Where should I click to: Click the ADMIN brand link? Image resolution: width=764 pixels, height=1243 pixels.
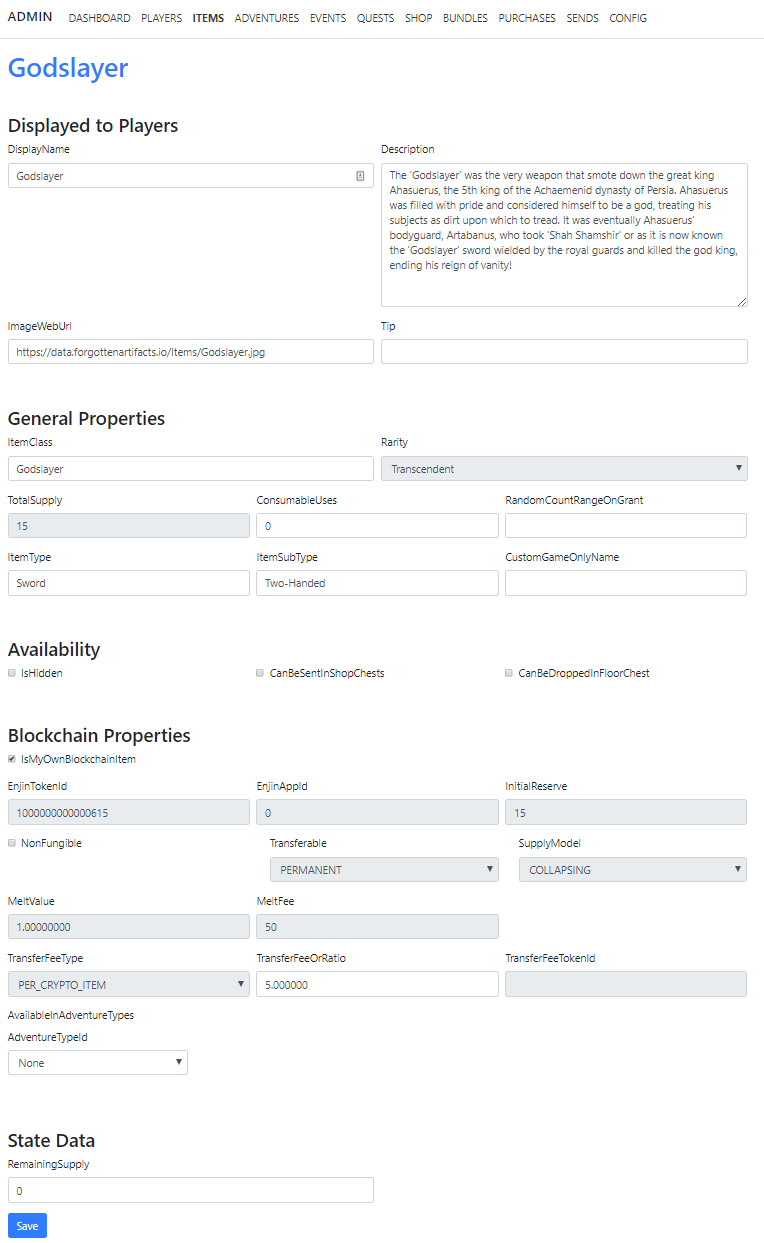point(30,17)
